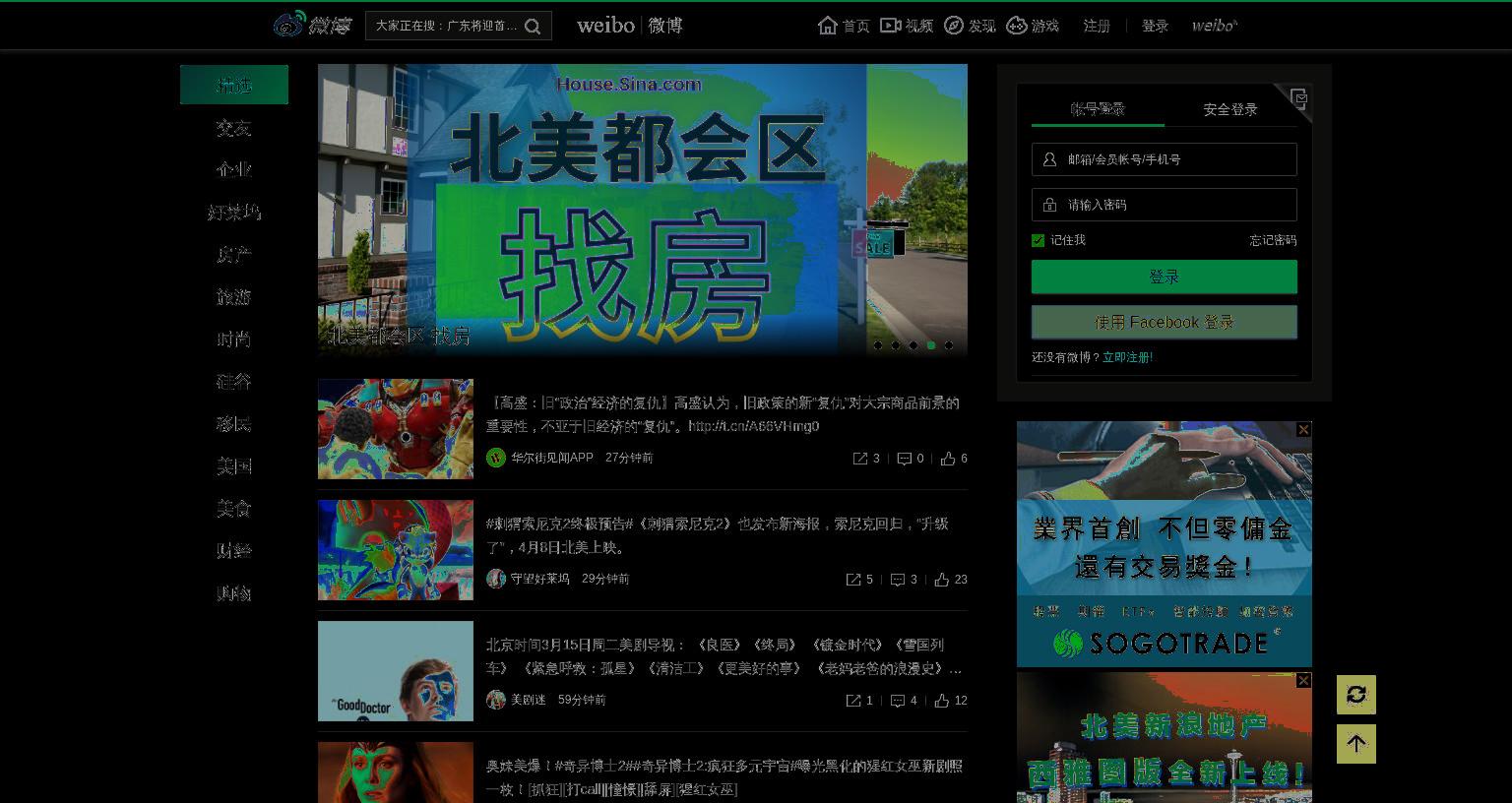Open the 购物 category
1512x803 pixels.
pos(234,593)
